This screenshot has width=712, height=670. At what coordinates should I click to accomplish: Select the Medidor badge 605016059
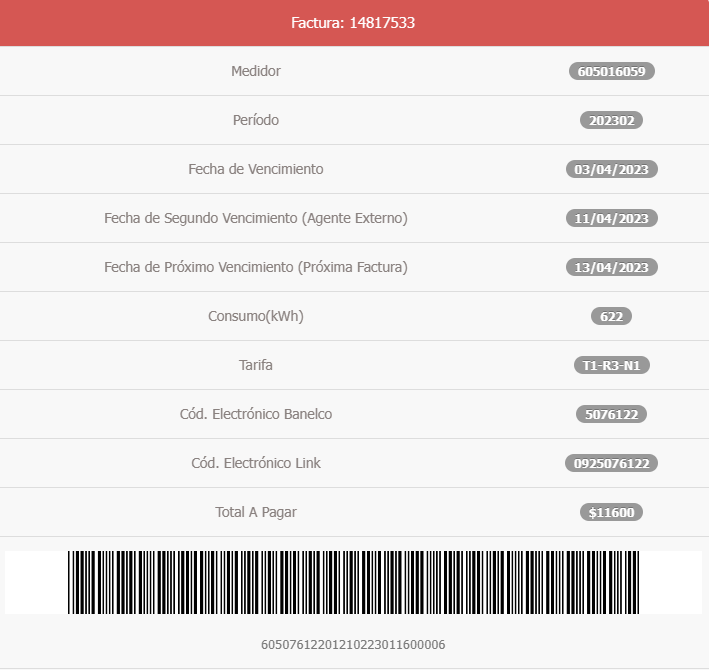tap(612, 71)
